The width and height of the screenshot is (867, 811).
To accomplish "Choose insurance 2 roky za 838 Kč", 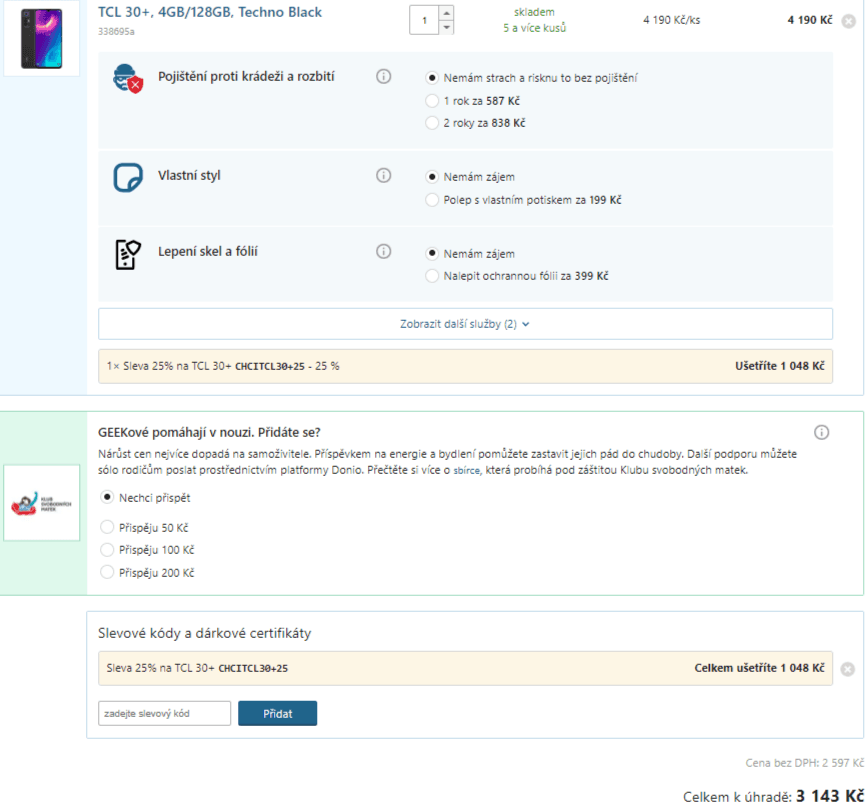I will (x=432, y=123).
